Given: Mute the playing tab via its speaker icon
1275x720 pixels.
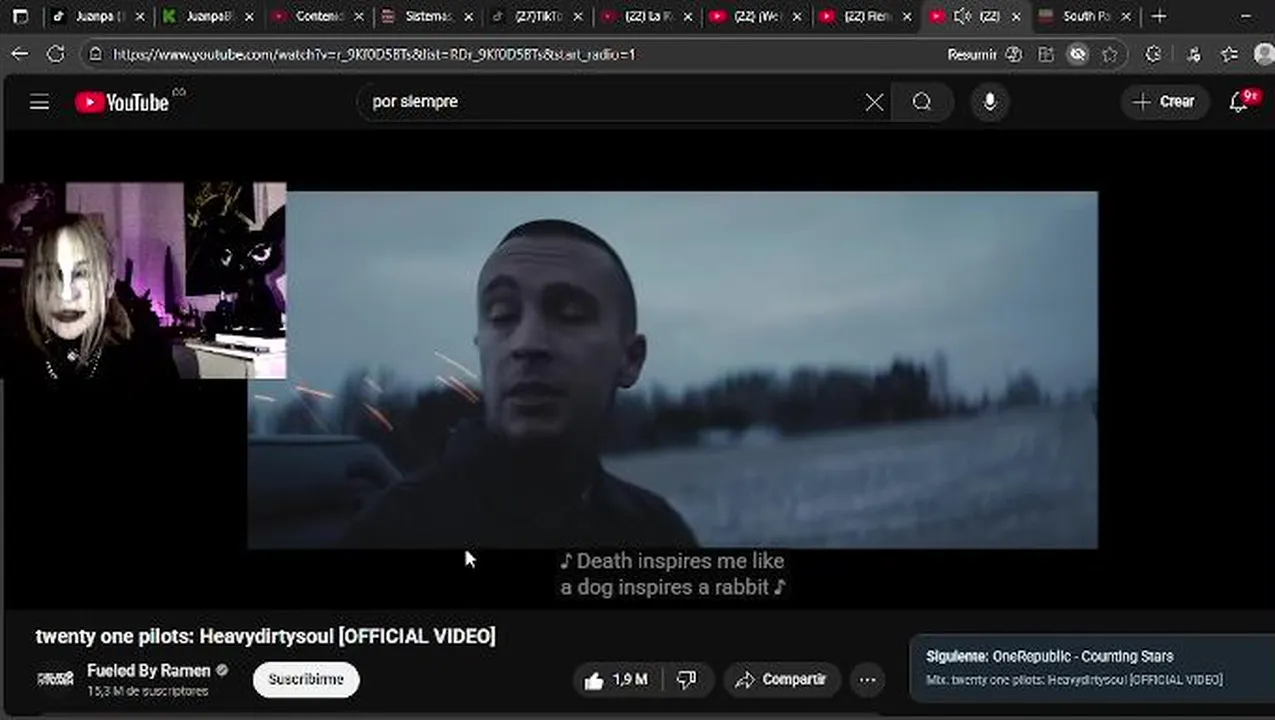Looking at the screenshot, I should pos(963,16).
